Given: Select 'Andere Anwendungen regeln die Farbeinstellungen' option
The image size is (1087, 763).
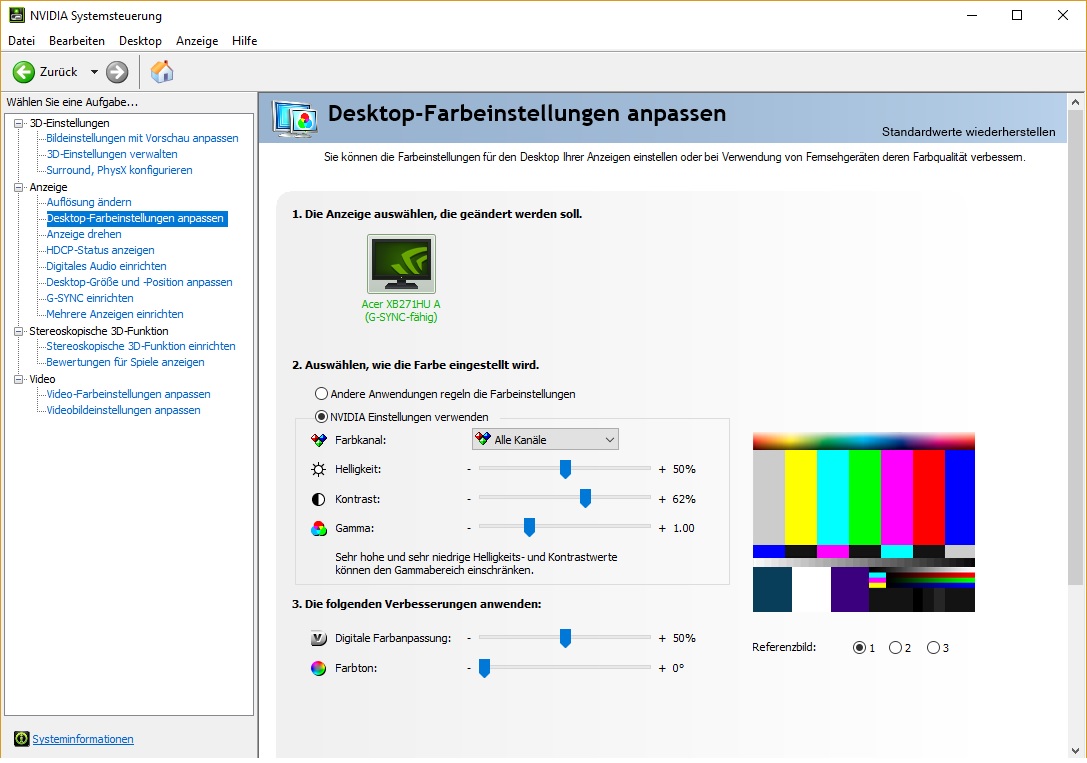Looking at the screenshot, I should click(320, 394).
